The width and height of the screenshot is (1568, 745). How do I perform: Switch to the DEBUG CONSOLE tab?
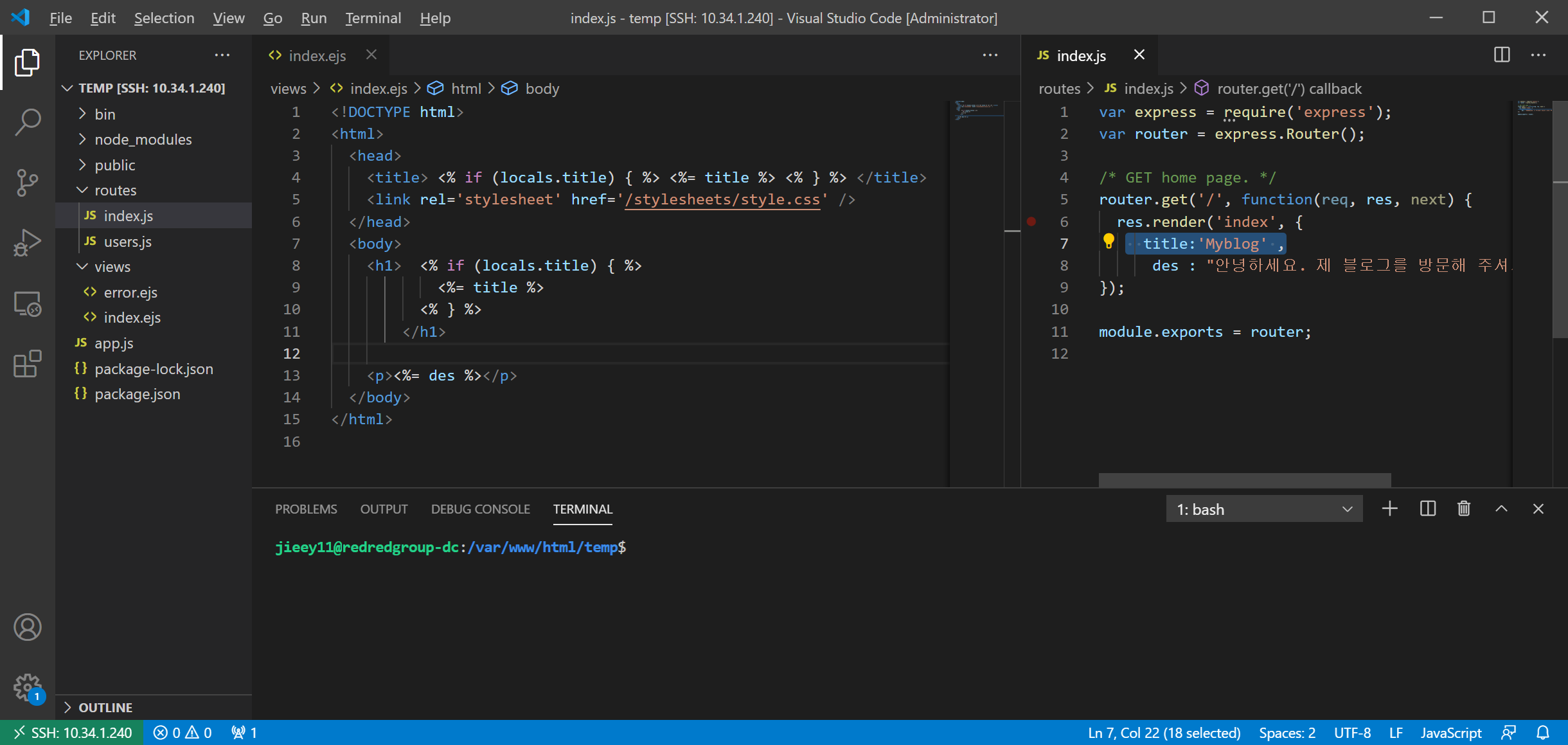coord(480,509)
